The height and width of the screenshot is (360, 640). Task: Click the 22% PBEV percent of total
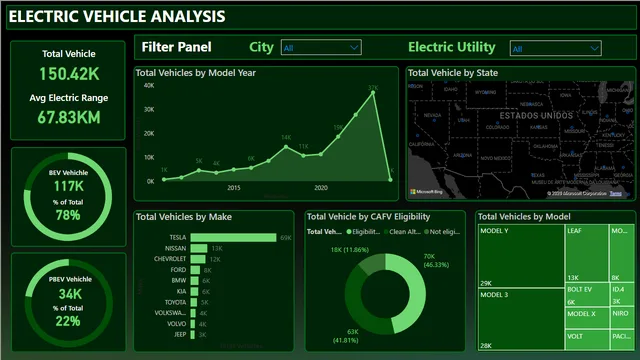(68, 321)
